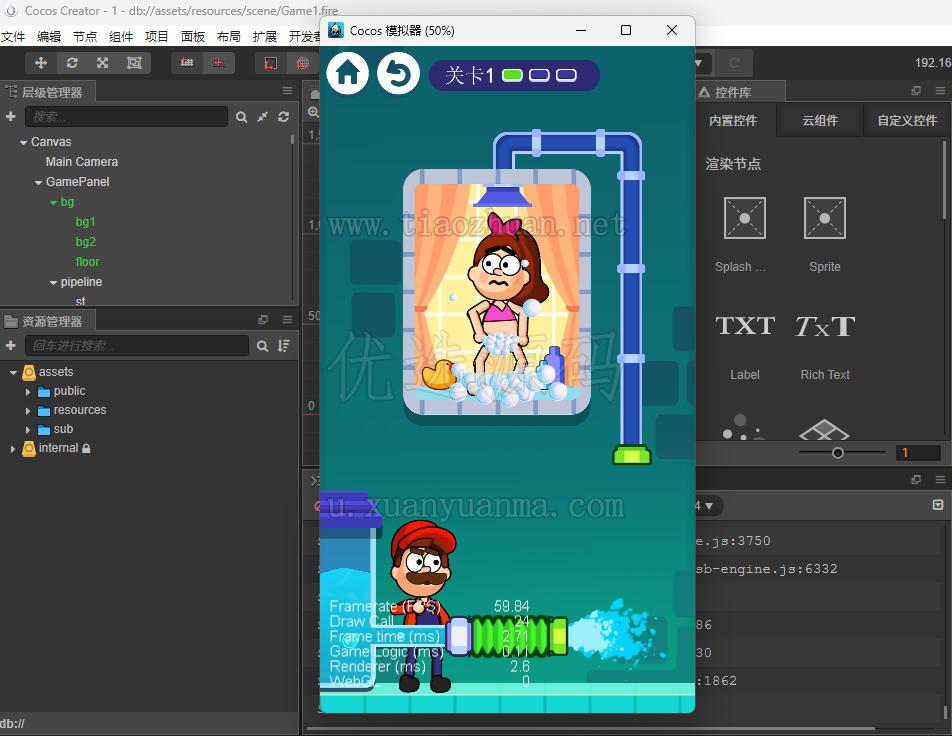
Task: Switch to 内置控件 tab
Action: click(x=733, y=120)
